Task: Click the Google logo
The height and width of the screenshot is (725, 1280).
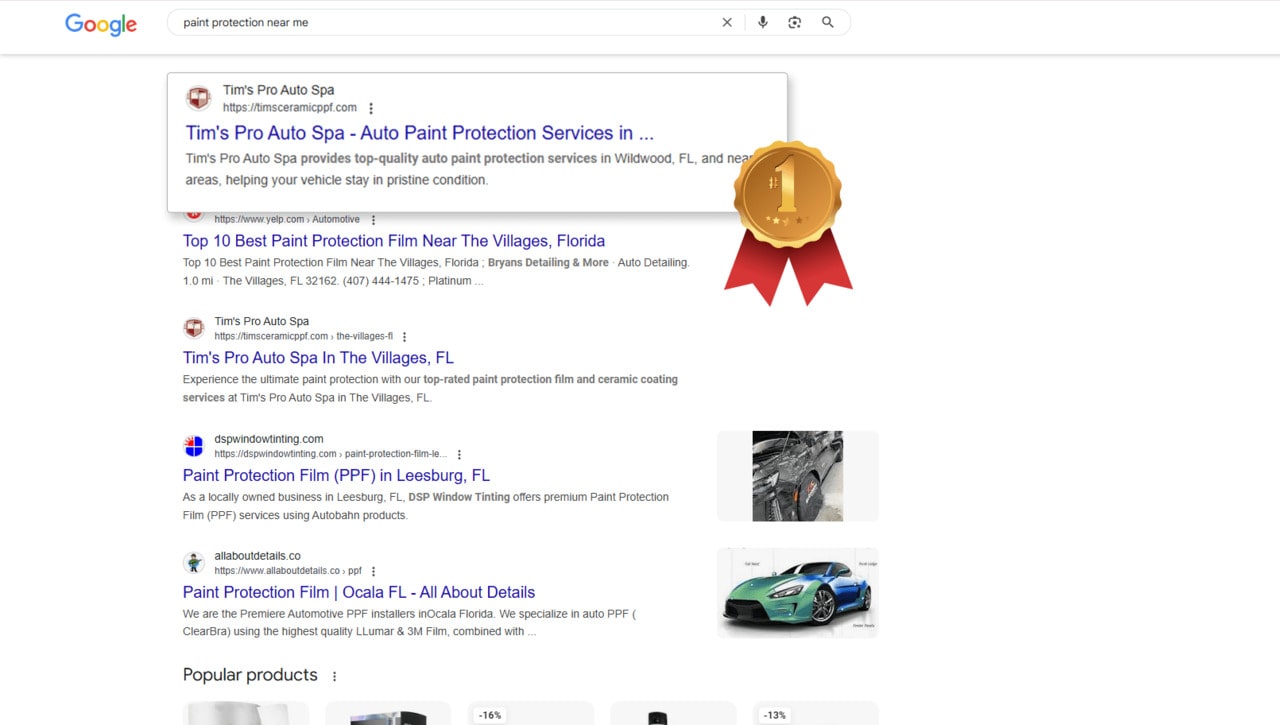Action: click(101, 24)
